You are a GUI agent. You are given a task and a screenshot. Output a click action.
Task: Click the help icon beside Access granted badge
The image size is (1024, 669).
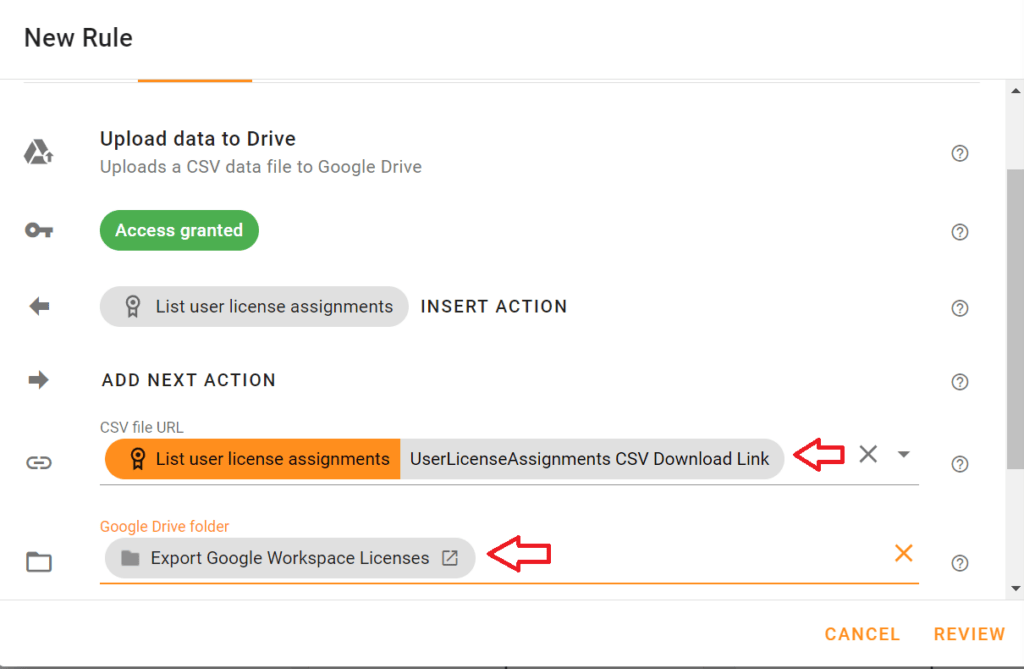click(x=959, y=231)
